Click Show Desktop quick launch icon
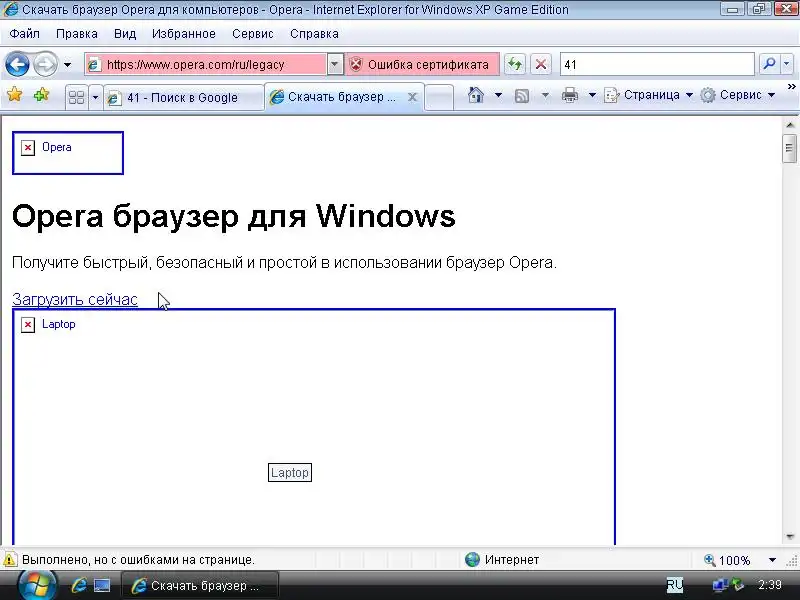 [102, 585]
